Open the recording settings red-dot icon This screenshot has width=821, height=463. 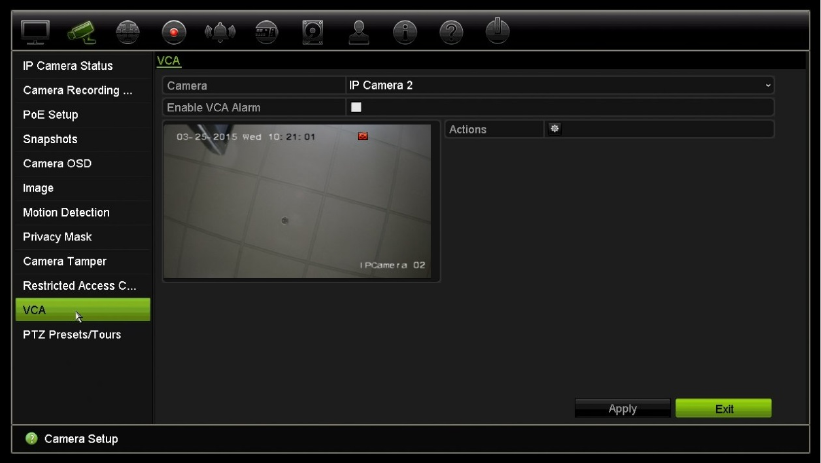tap(174, 32)
